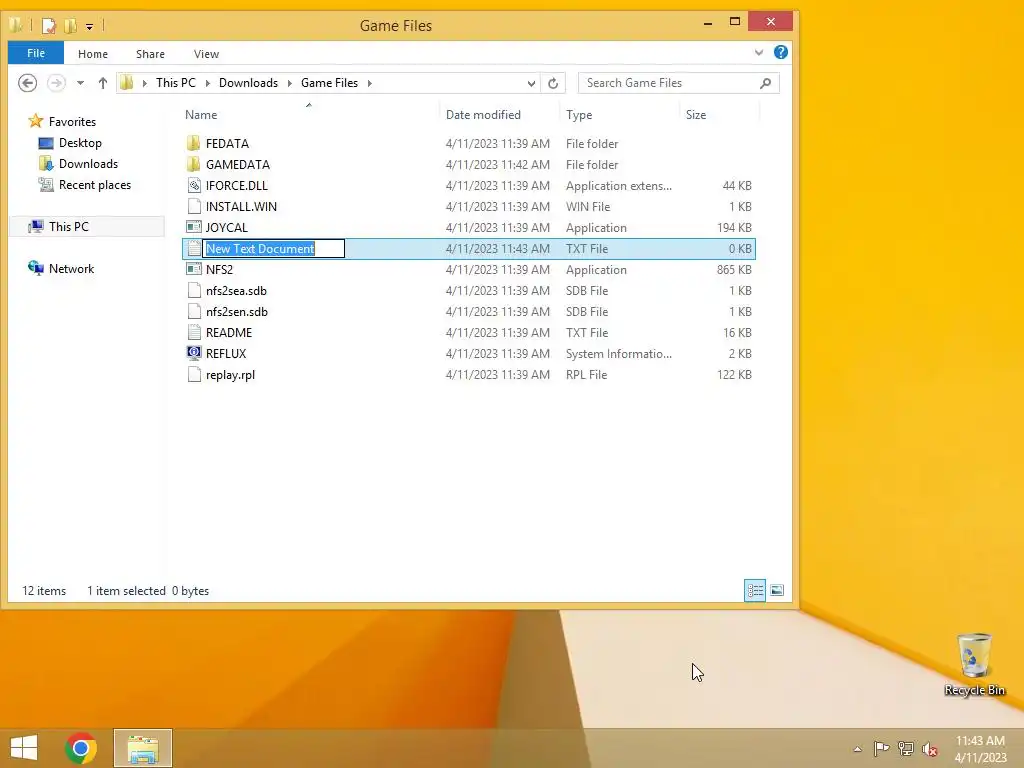Screen dimensions: 1024x768
Task: Go back with the Back arrow
Action: coord(27,83)
